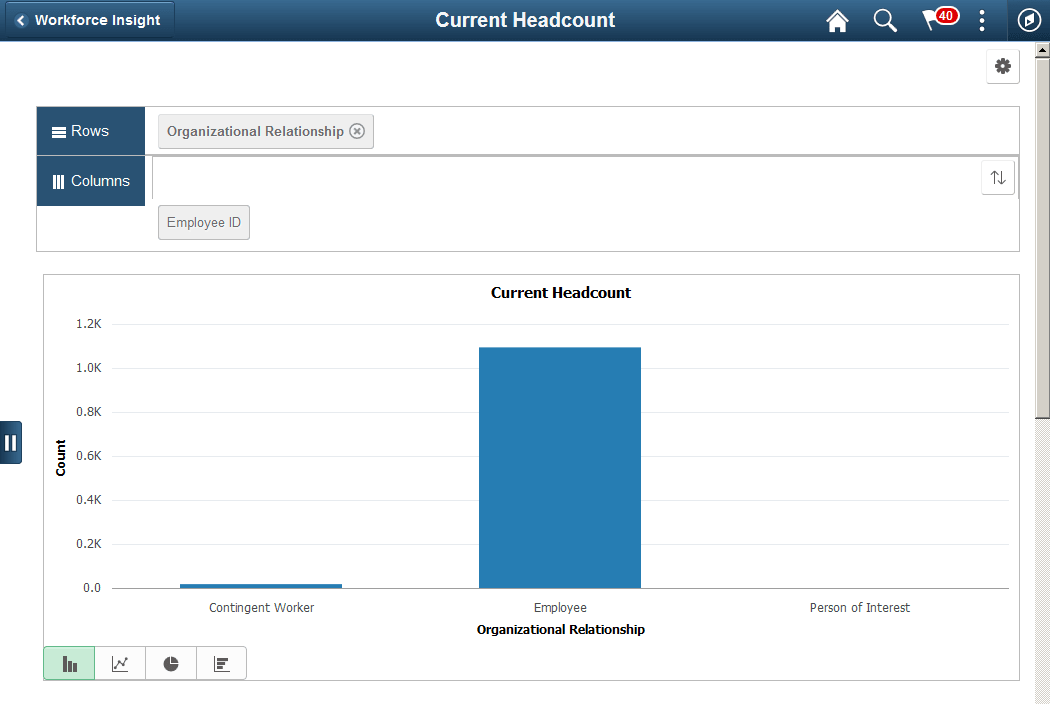This screenshot has height=704, width=1050.
Task: Open the gear options menu
Action: coord(1002,66)
